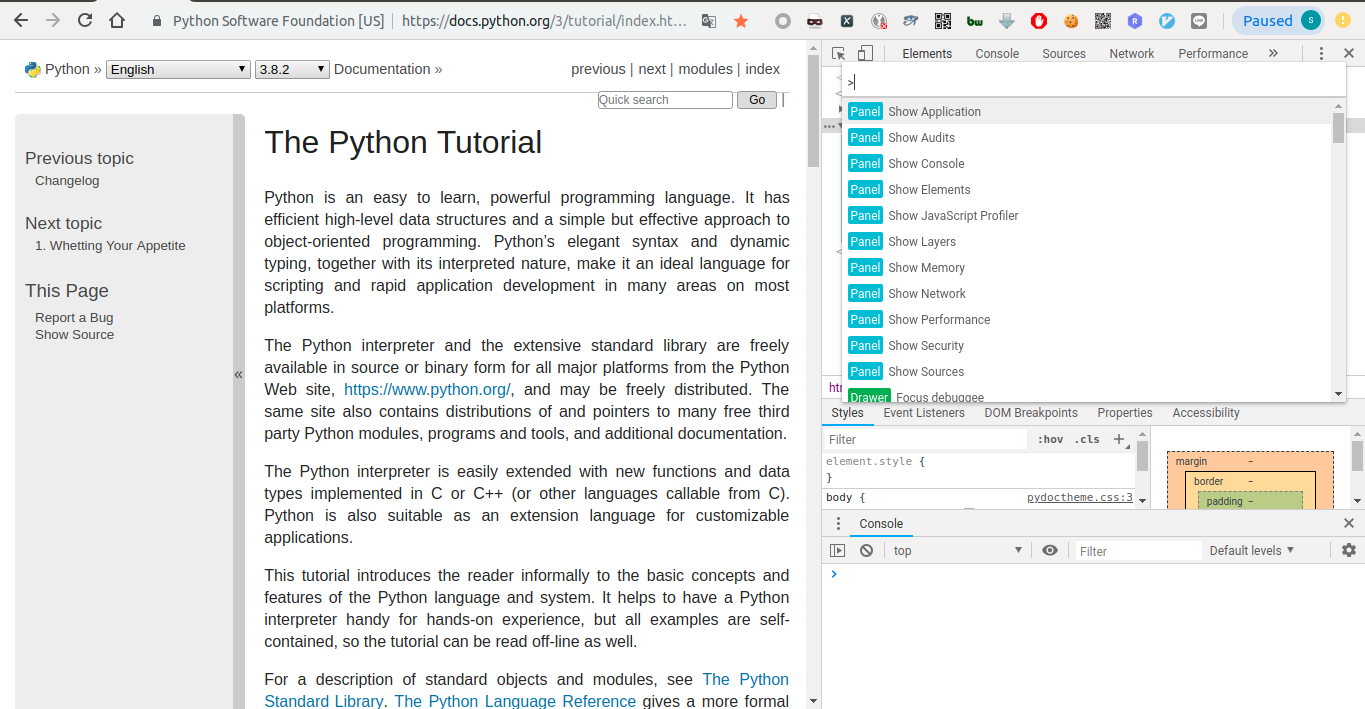
Task: Toggle the device toolbar
Action: 864,53
